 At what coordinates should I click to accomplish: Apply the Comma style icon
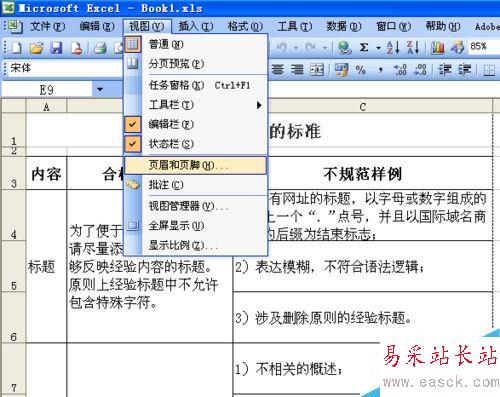[x=380, y=70]
